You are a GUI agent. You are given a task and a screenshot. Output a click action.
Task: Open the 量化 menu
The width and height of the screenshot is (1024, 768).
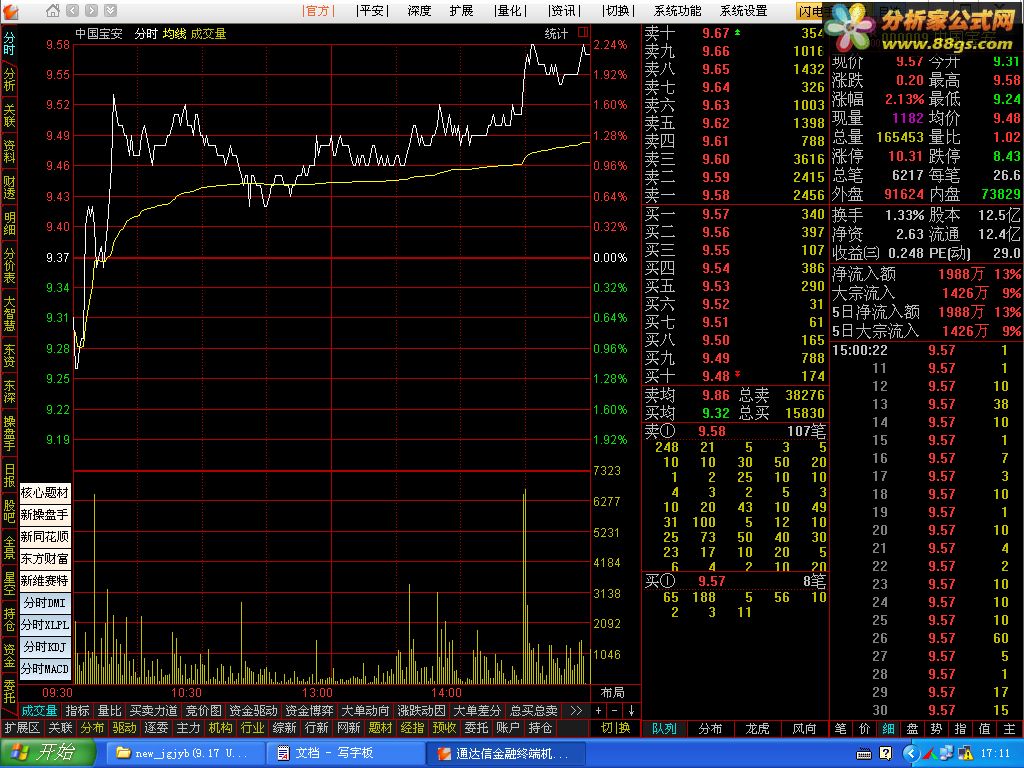510,10
